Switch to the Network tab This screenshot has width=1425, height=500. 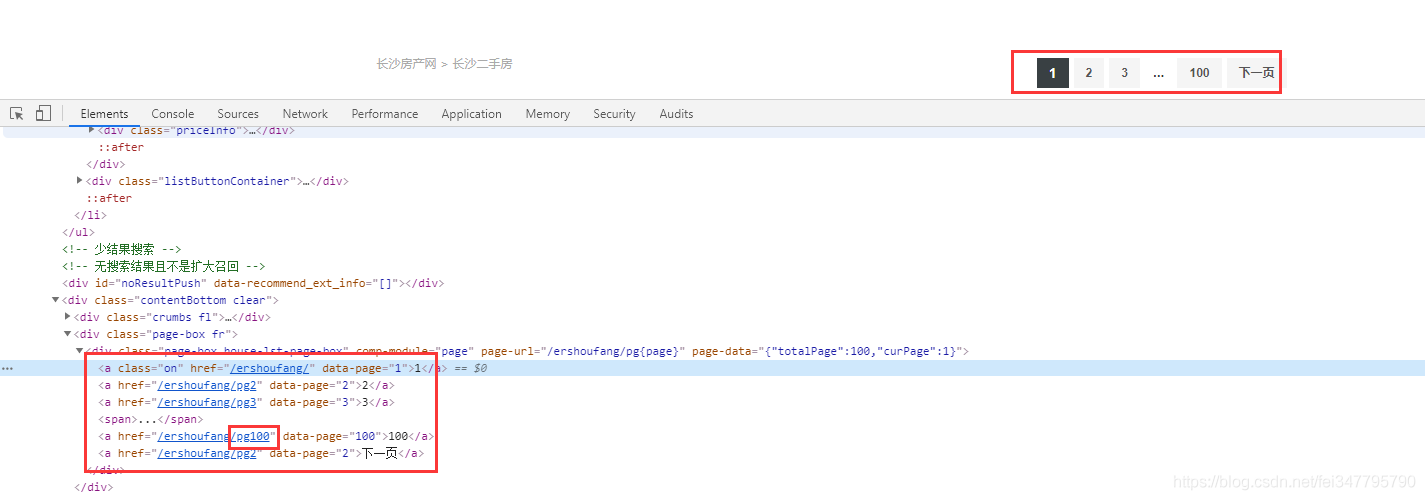(305, 114)
